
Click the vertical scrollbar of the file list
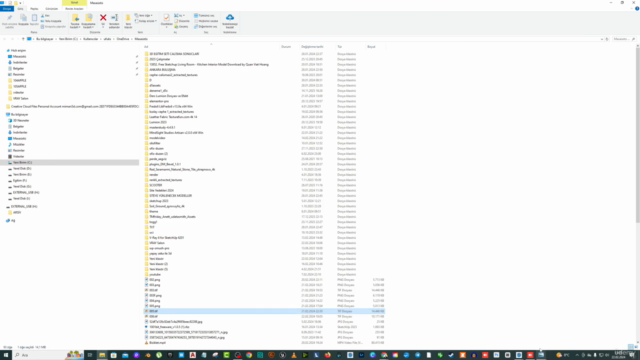[x=638, y=135]
